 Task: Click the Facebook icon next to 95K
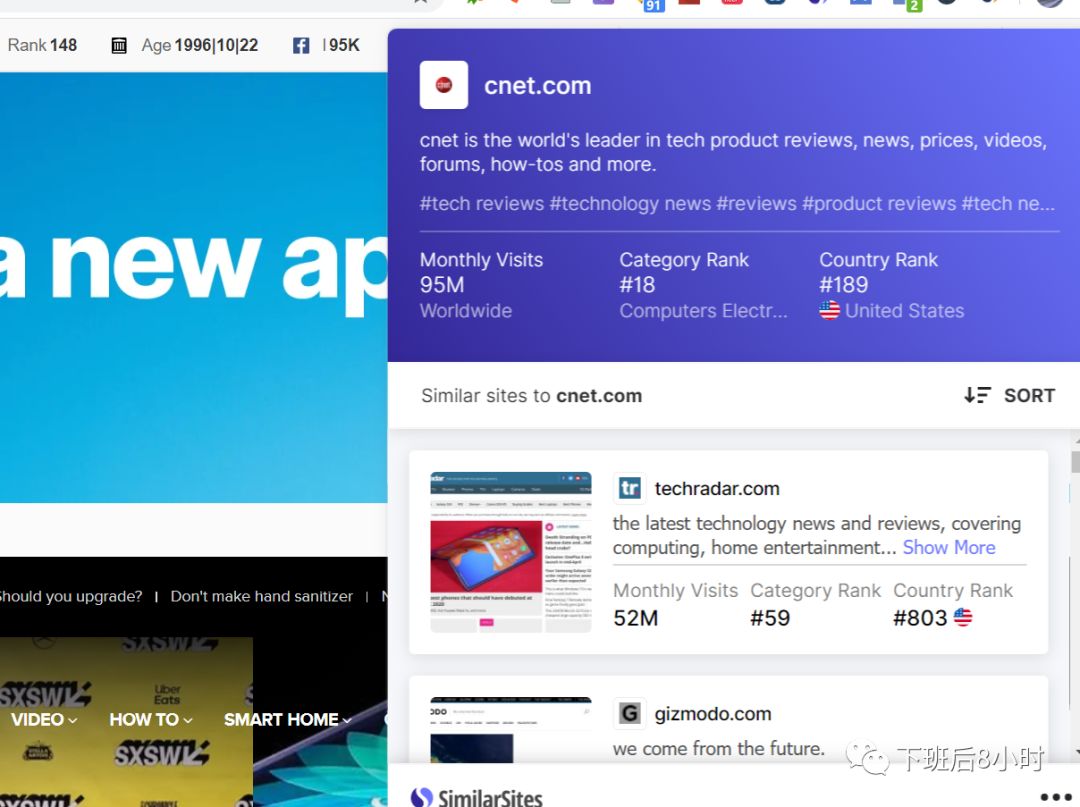tap(301, 46)
